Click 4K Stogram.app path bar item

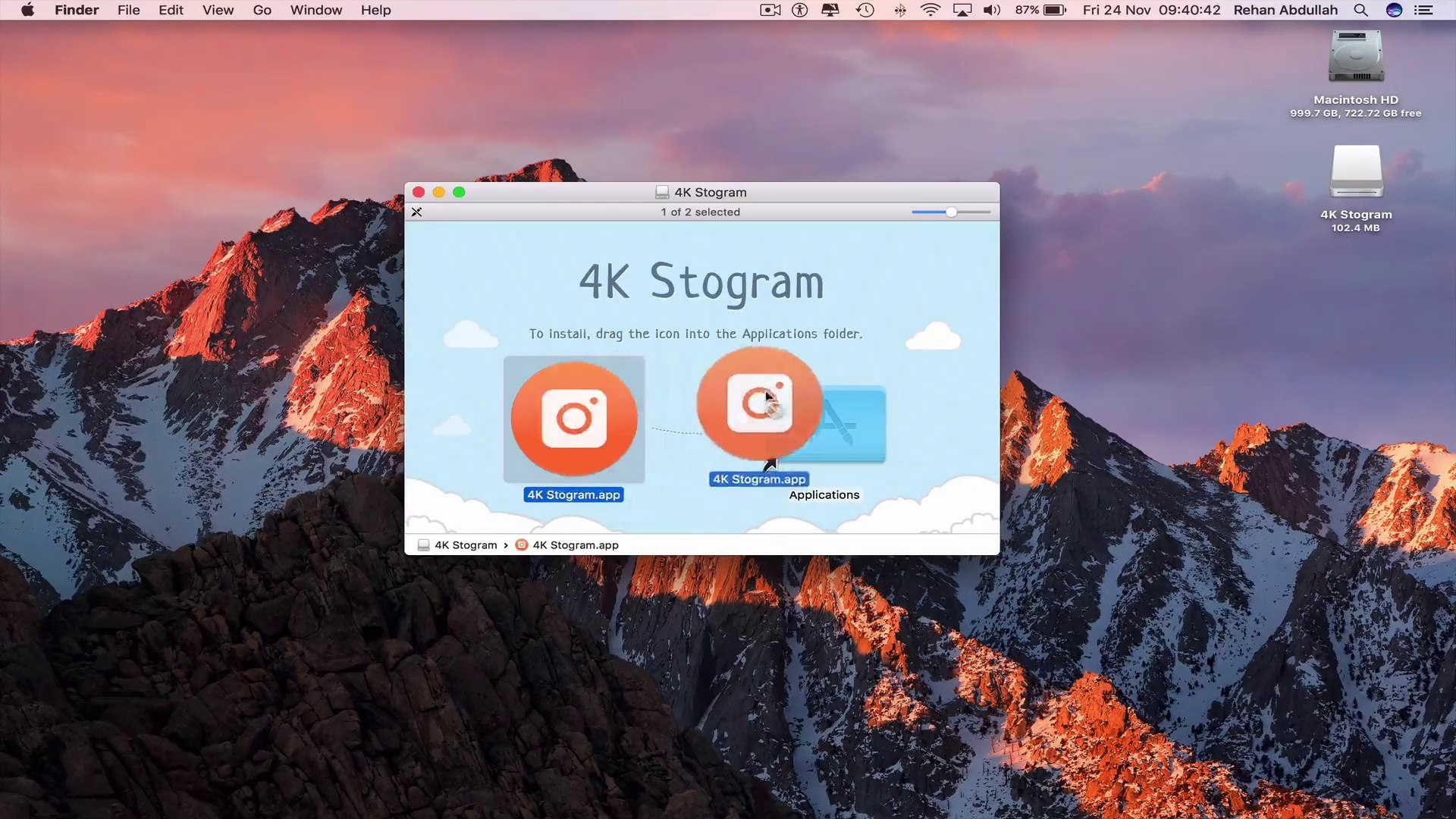pyautogui.click(x=575, y=545)
